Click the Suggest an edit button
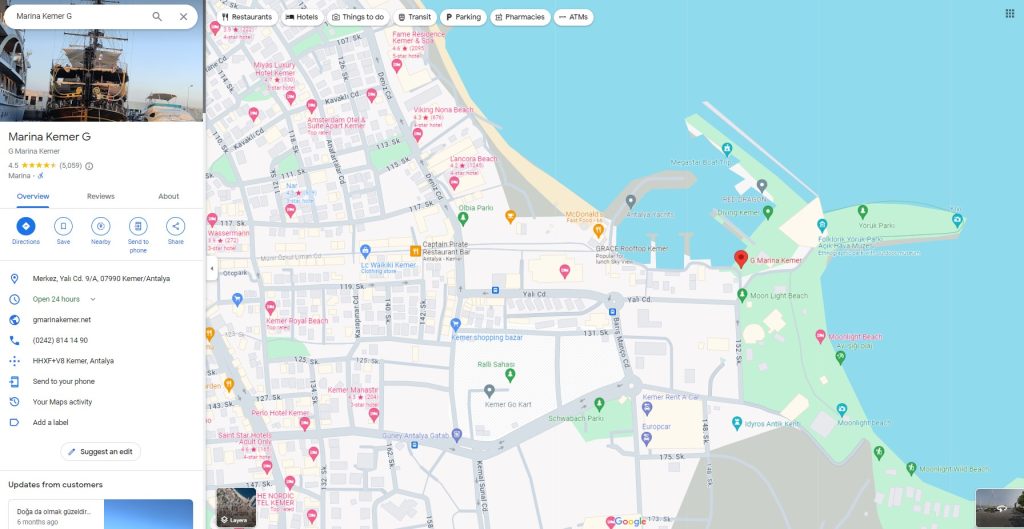The width and height of the screenshot is (1024, 529). [100, 452]
